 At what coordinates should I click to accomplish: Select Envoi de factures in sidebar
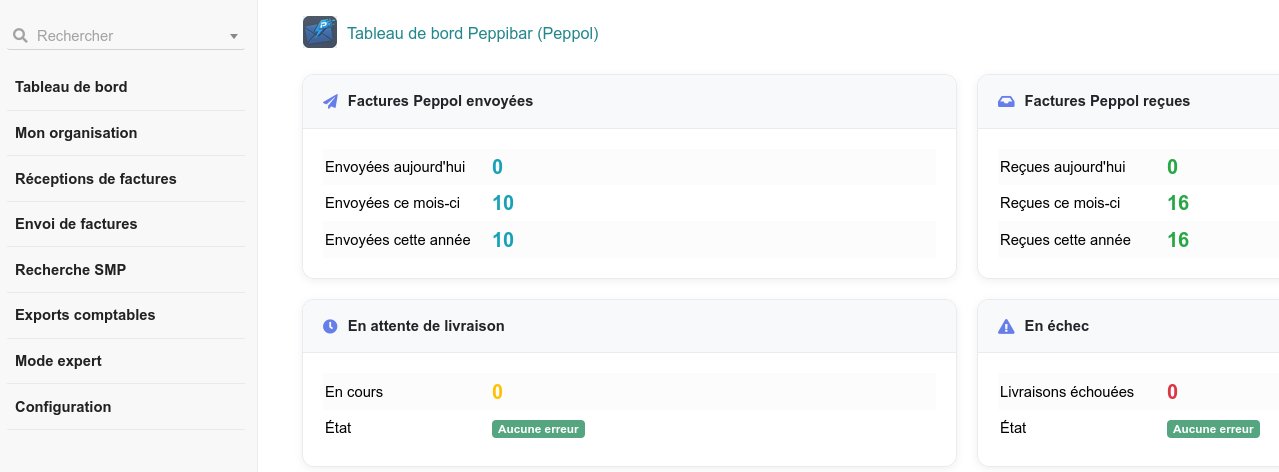(x=76, y=224)
